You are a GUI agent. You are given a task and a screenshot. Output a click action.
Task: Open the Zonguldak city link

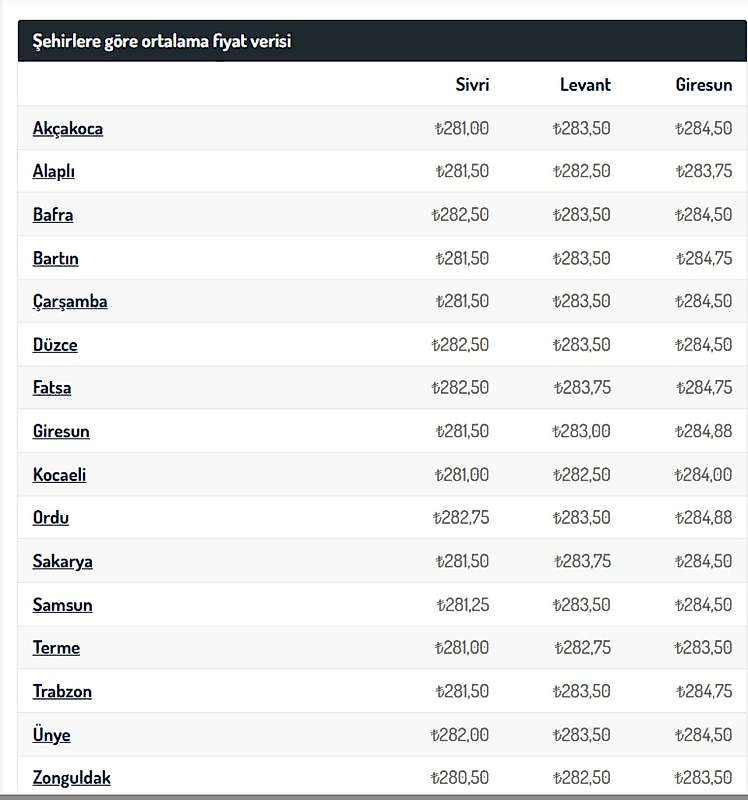(x=72, y=778)
